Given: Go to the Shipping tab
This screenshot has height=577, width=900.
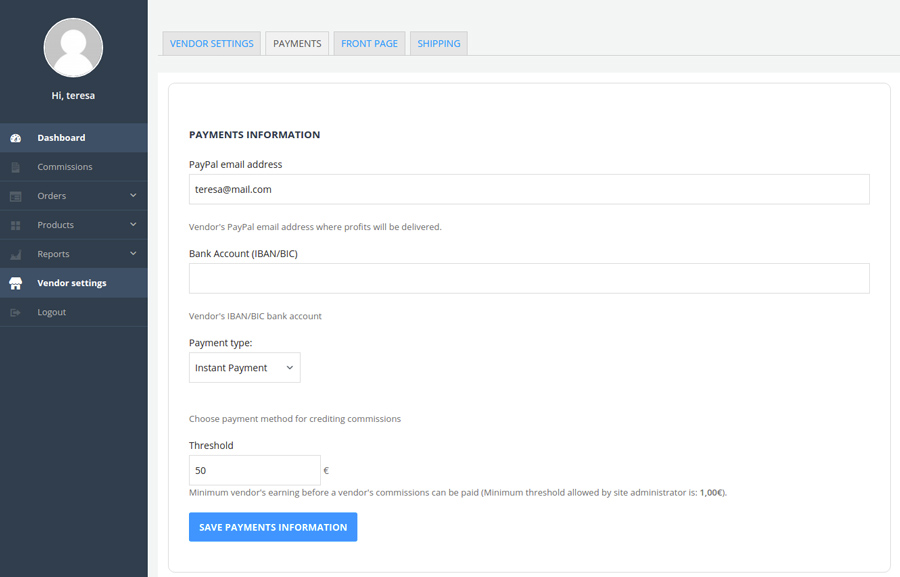Looking at the screenshot, I should [x=438, y=44].
